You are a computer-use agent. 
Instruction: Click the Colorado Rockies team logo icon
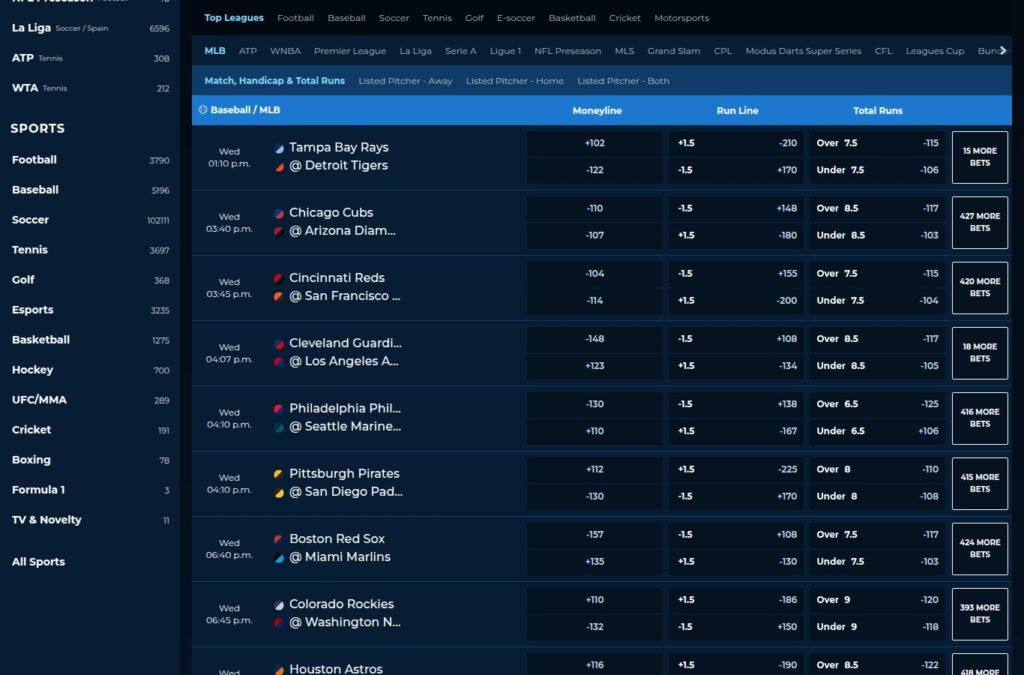point(279,605)
